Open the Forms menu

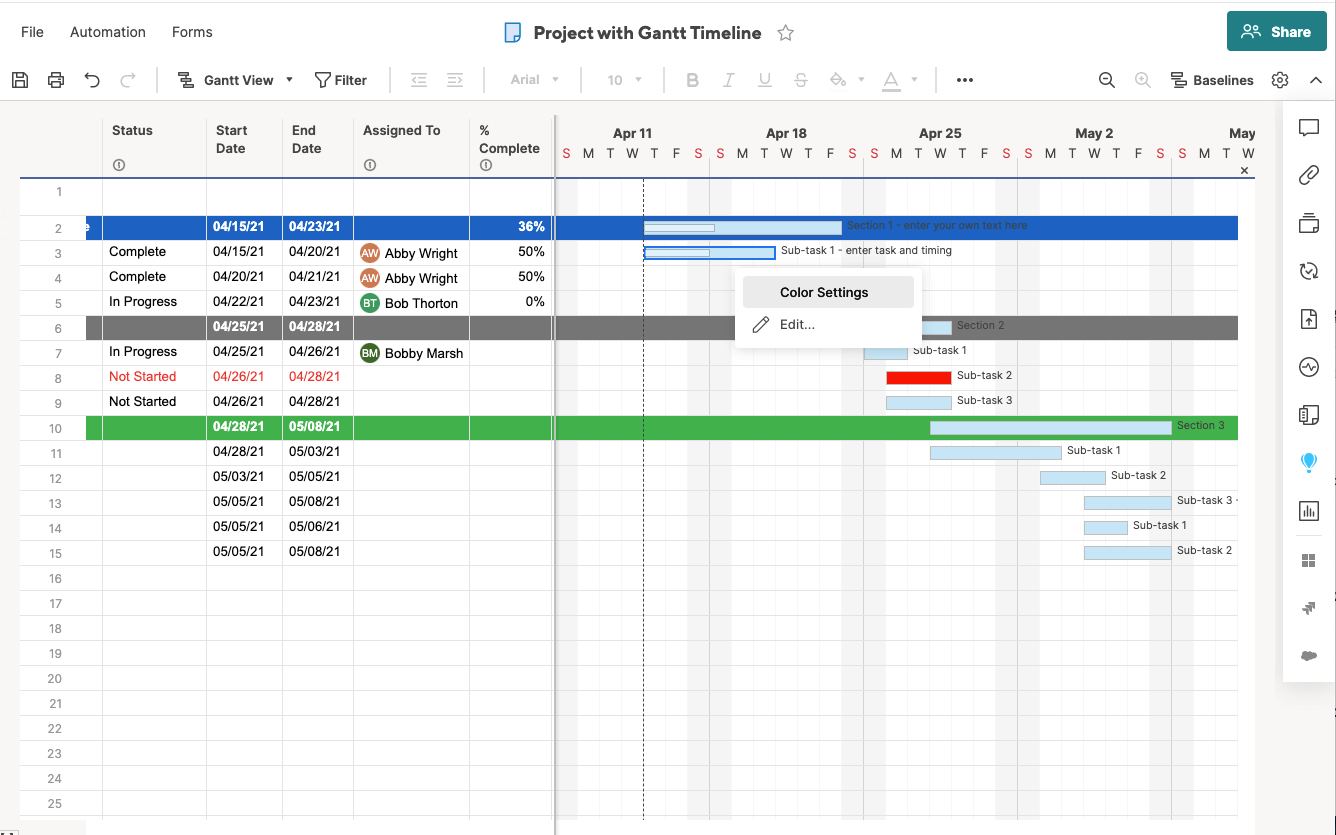192,32
